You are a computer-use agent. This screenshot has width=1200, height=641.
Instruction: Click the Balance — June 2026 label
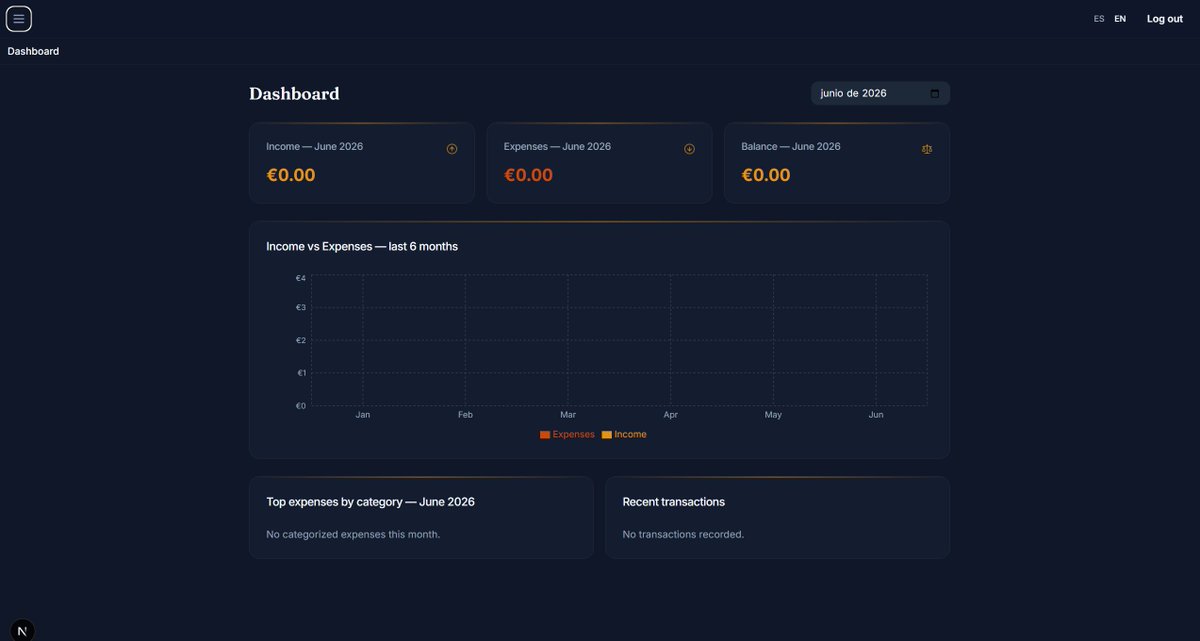[x=791, y=146]
